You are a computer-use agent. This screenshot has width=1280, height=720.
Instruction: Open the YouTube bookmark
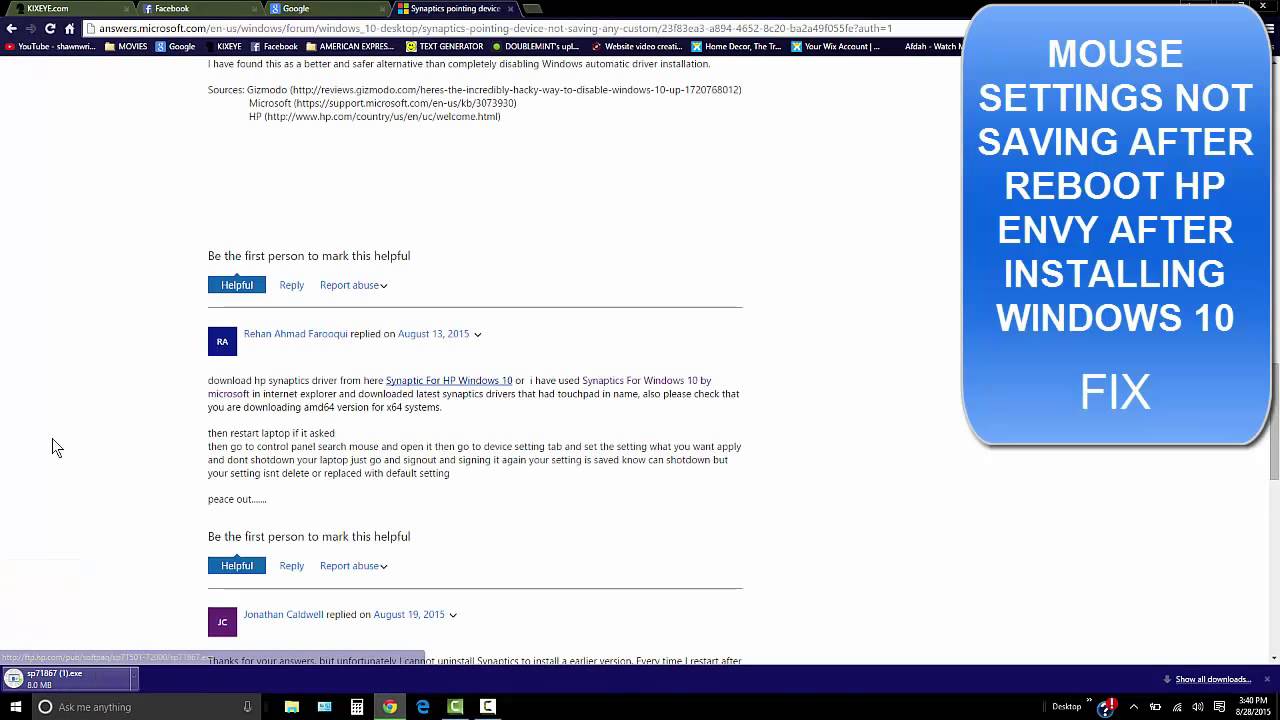click(x=50, y=46)
